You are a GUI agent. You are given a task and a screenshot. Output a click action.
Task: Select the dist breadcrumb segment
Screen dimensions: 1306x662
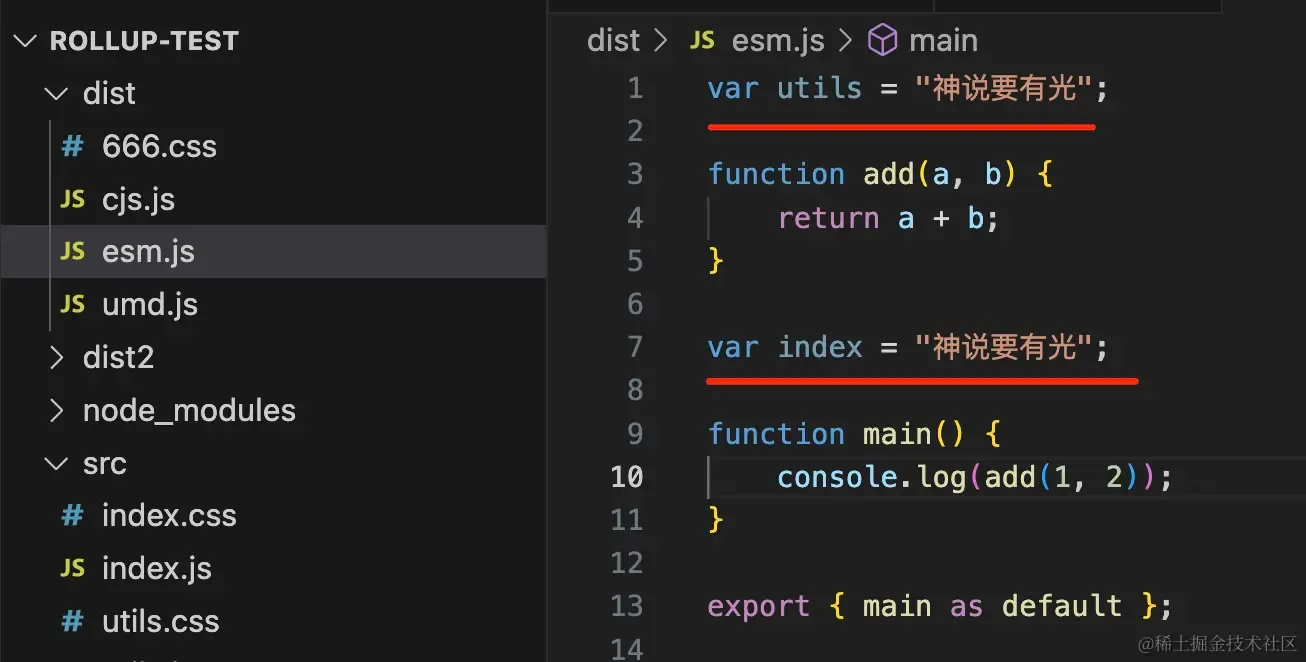pos(613,41)
